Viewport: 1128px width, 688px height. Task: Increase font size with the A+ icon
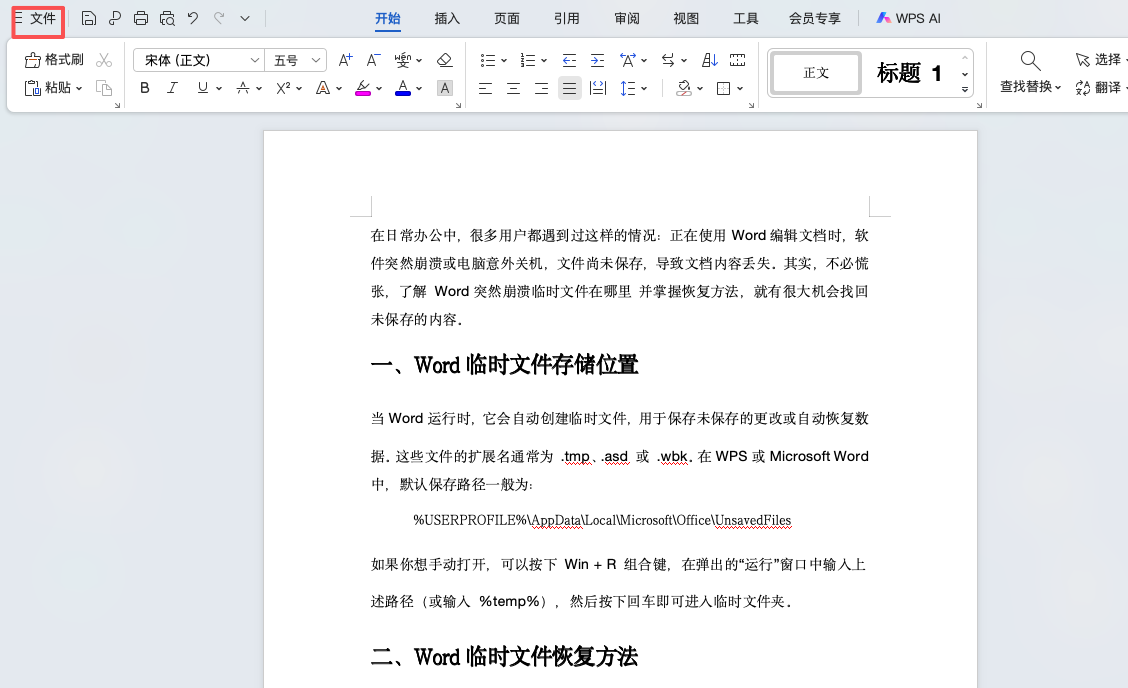pyautogui.click(x=345, y=60)
